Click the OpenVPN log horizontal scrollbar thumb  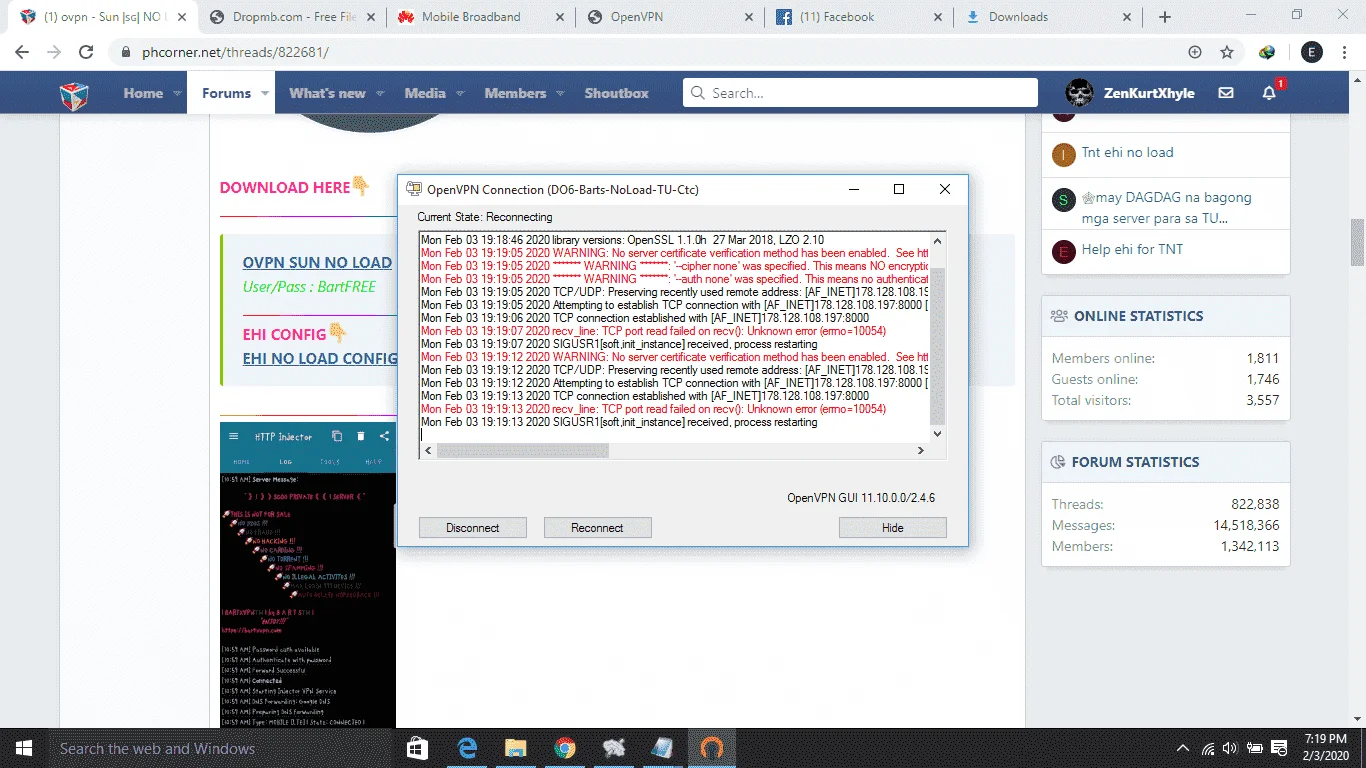522,451
